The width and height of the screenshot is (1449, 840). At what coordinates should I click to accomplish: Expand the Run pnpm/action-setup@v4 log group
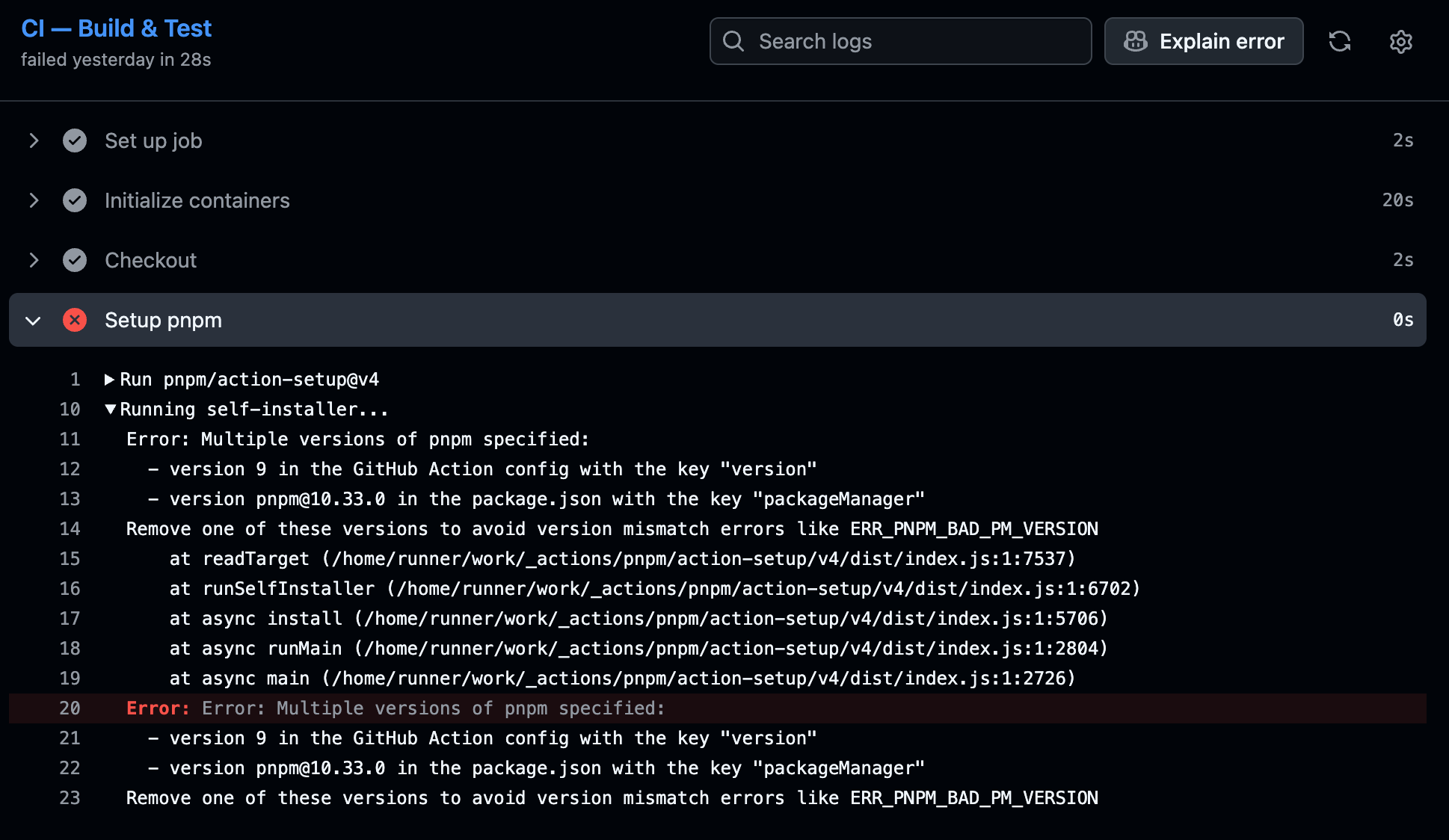pos(109,380)
